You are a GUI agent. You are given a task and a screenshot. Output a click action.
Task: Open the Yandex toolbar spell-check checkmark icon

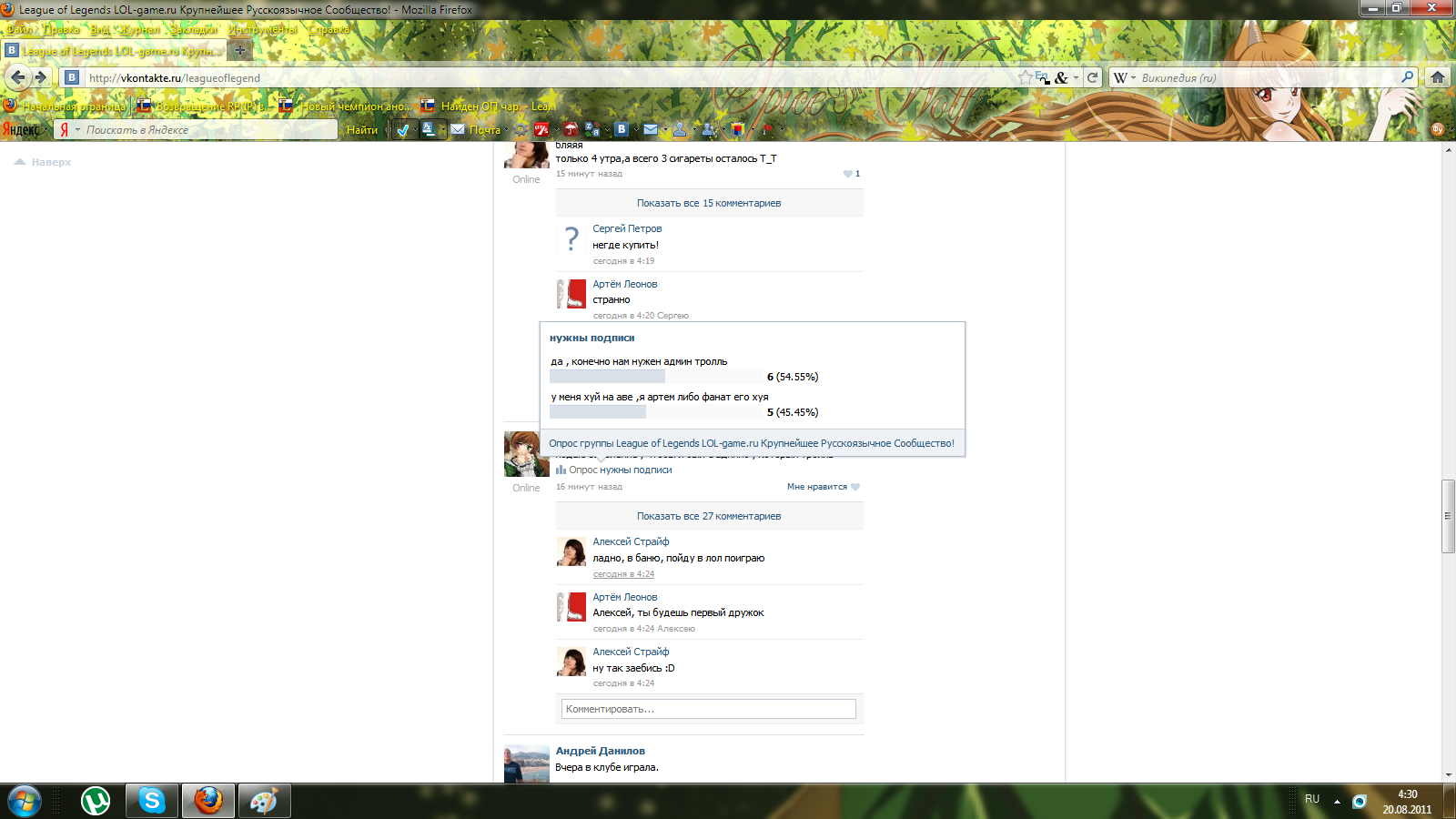(402, 130)
